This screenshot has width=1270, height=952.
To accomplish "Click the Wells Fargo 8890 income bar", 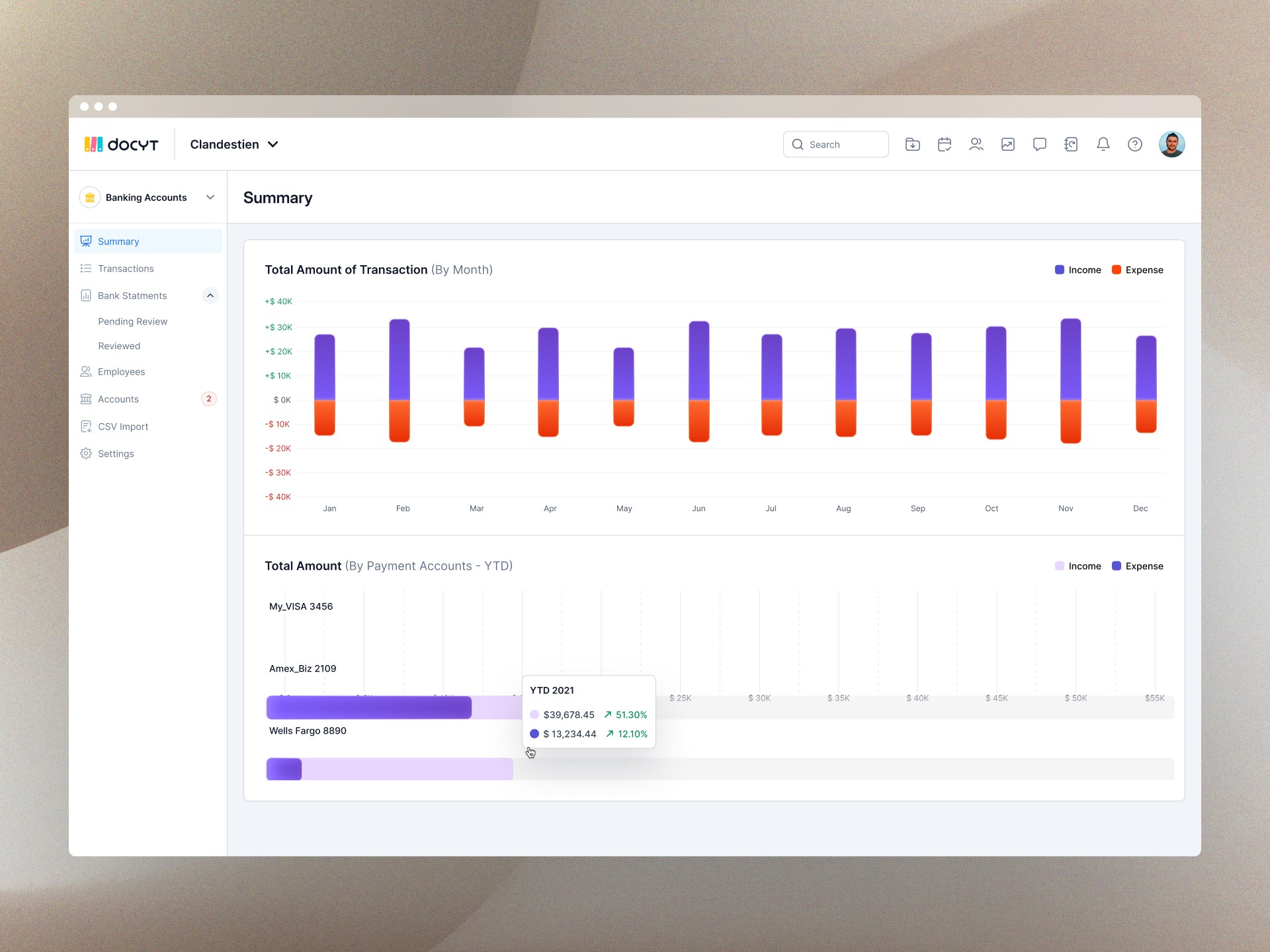I will [407, 769].
